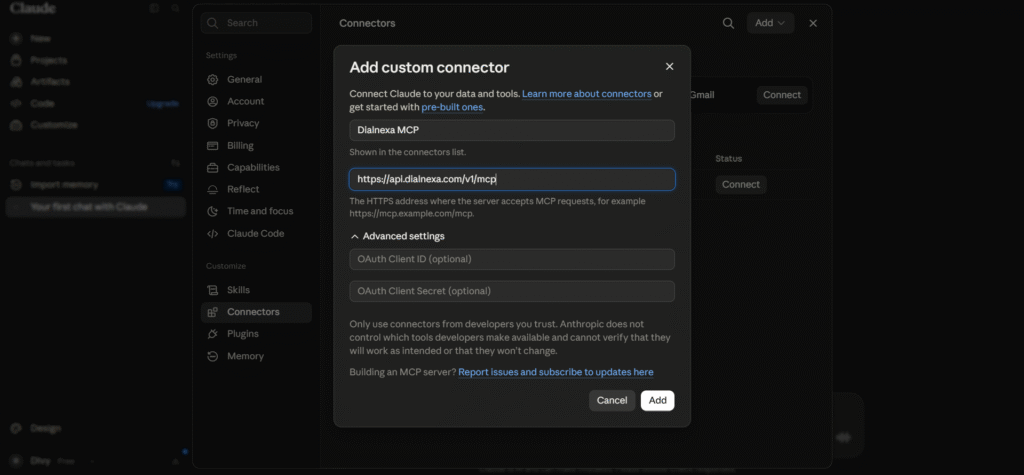Click the Reflect icon
Image resolution: width=1024 pixels, height=475 pixels.
(212, 189)
